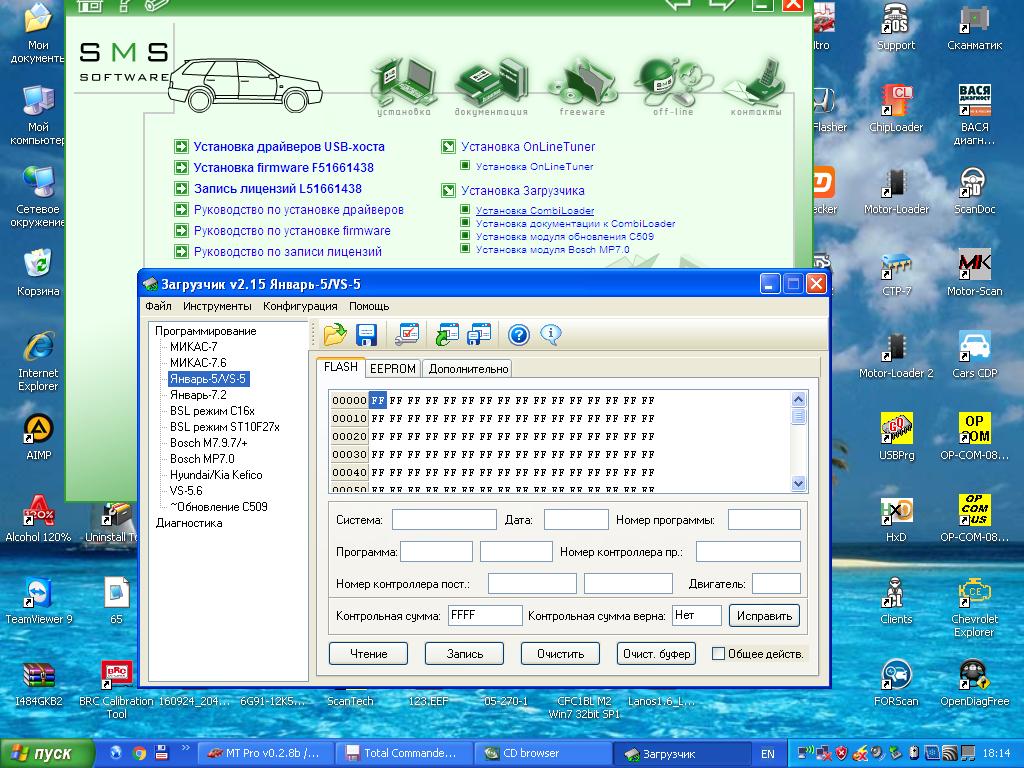
Task: Click the cascaded windows toolbar icon
Action: 479,334
